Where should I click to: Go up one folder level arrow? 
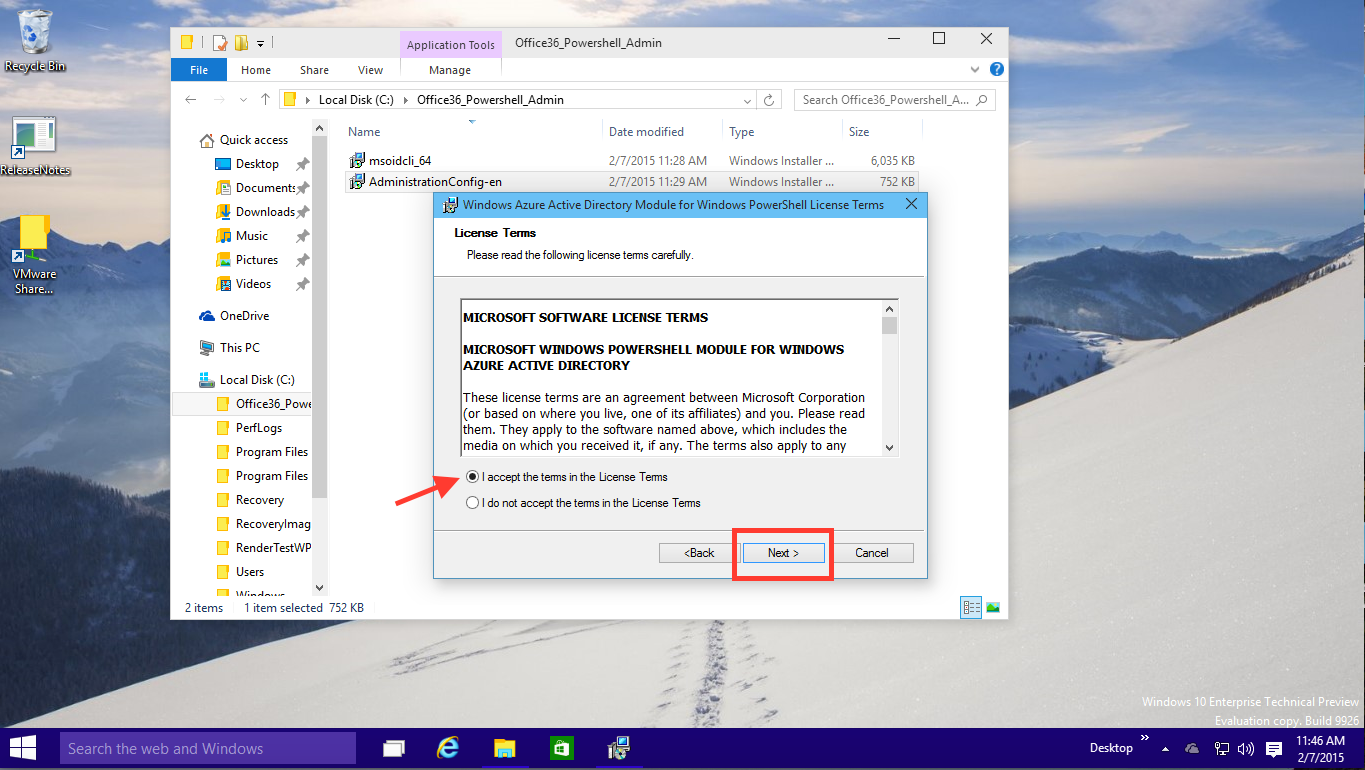point(265,100)
